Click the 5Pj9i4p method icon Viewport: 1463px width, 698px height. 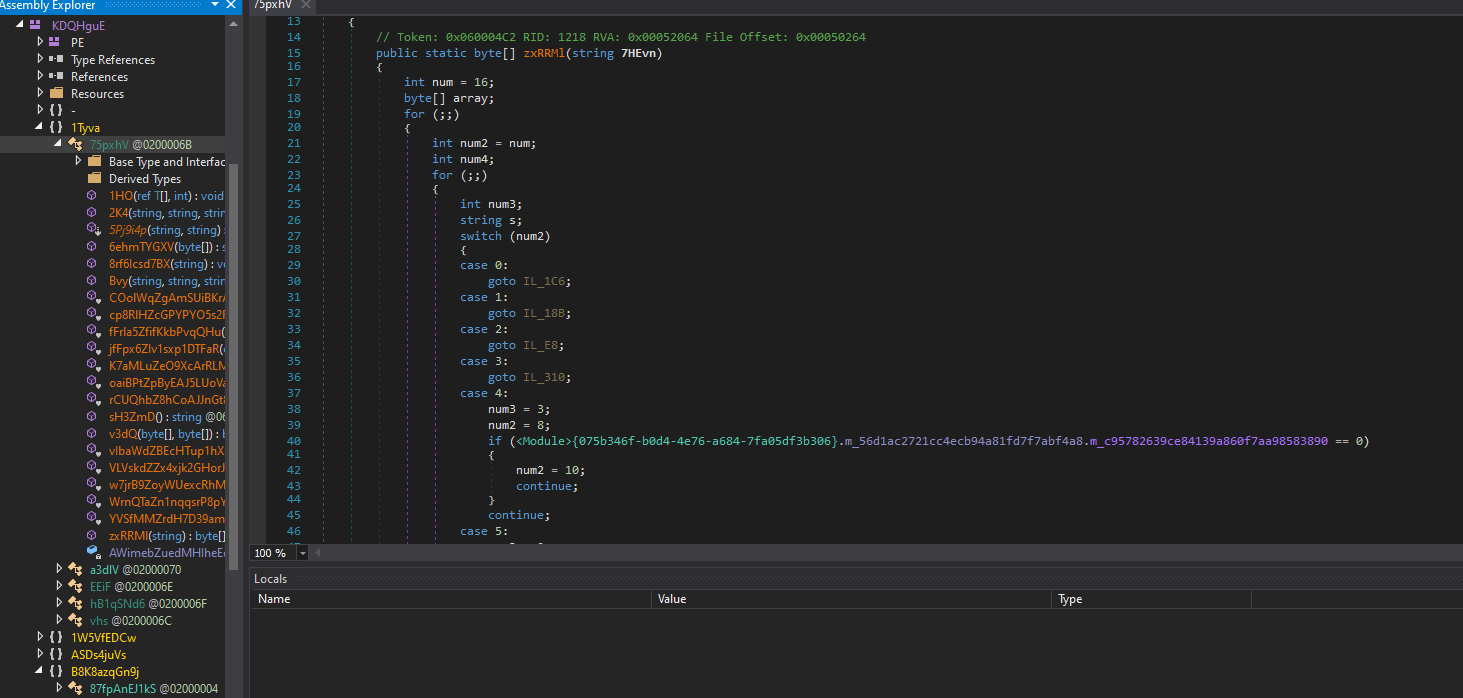(92, 229)
